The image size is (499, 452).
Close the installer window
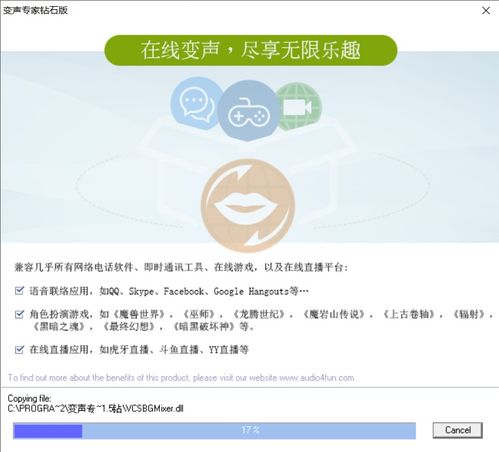pyautogui.click(x=486, y=11)
